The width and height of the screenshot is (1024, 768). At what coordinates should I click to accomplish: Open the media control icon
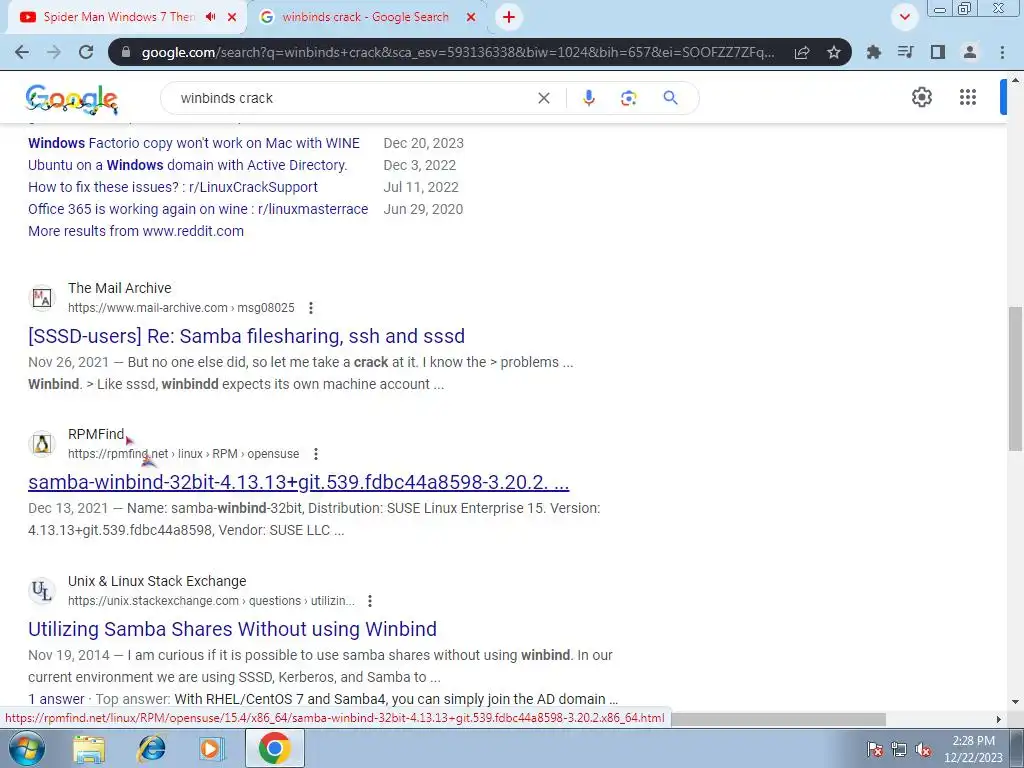point(905,52)
